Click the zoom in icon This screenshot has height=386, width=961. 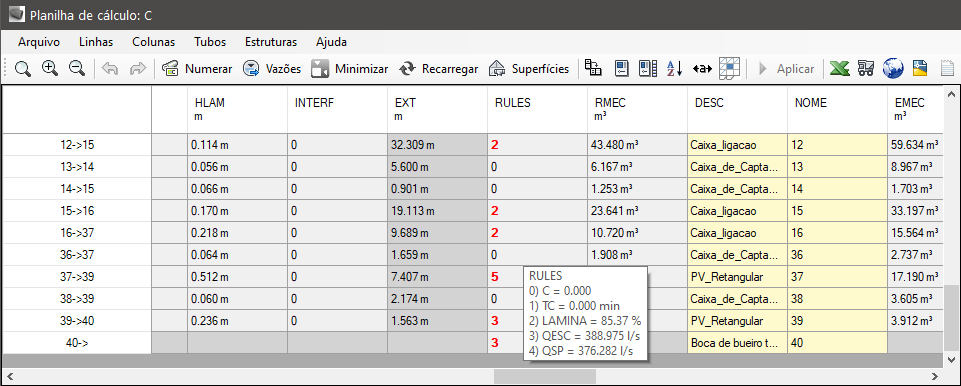50,69
